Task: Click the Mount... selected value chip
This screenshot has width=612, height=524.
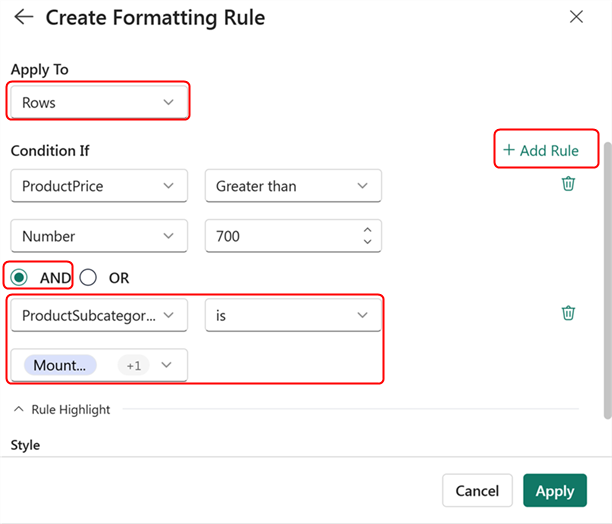Action: pyautogui.click(x=60, y=365)
